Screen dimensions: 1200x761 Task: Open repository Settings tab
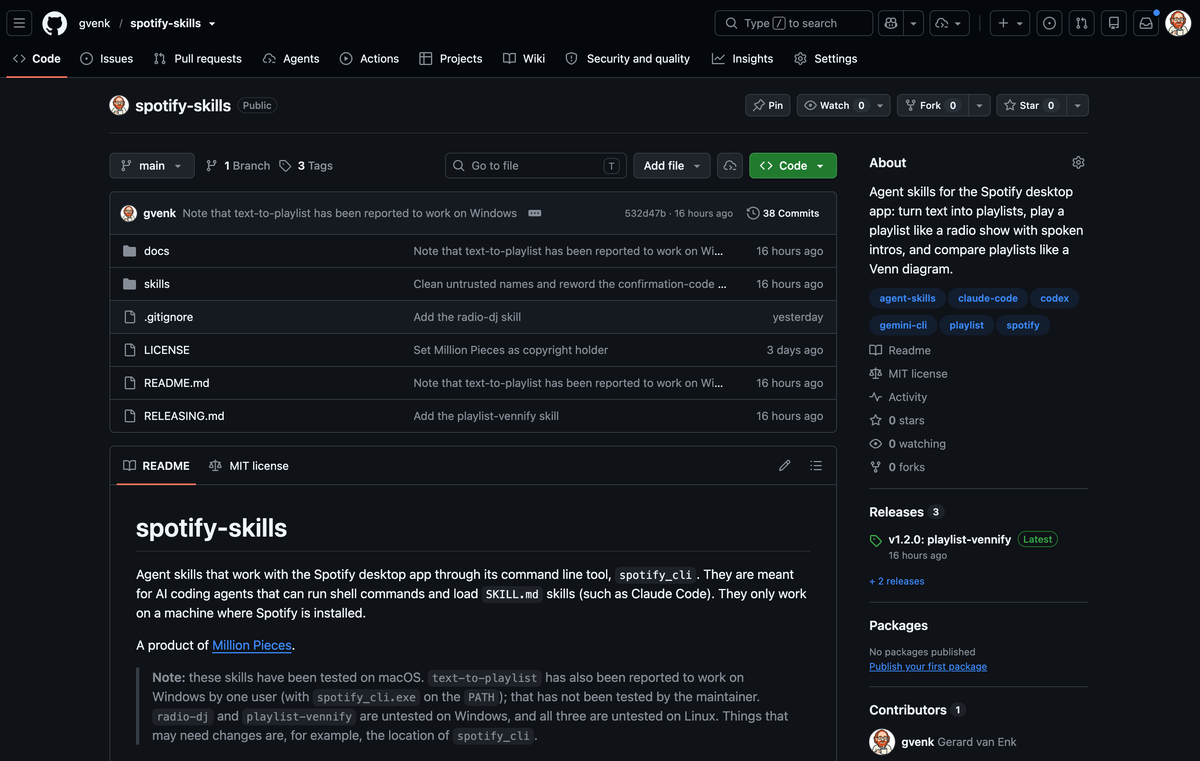point(826,59)
